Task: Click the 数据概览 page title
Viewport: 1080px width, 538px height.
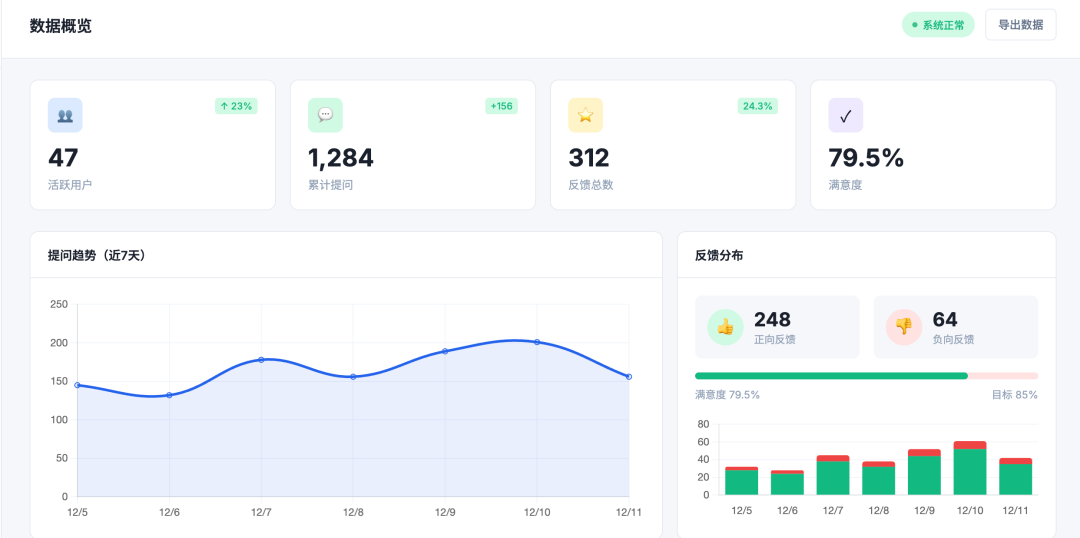Action: (61, 26)
